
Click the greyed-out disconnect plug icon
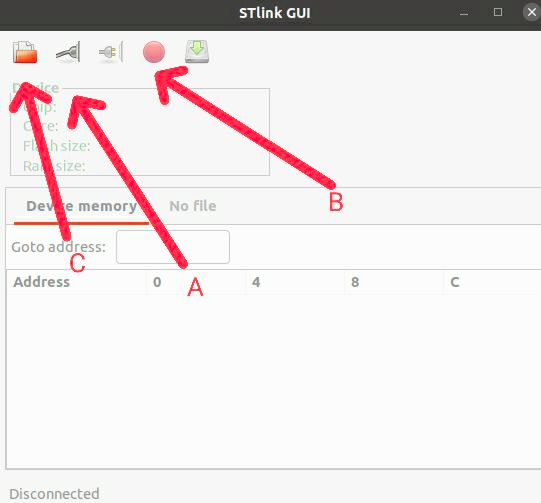111,52
